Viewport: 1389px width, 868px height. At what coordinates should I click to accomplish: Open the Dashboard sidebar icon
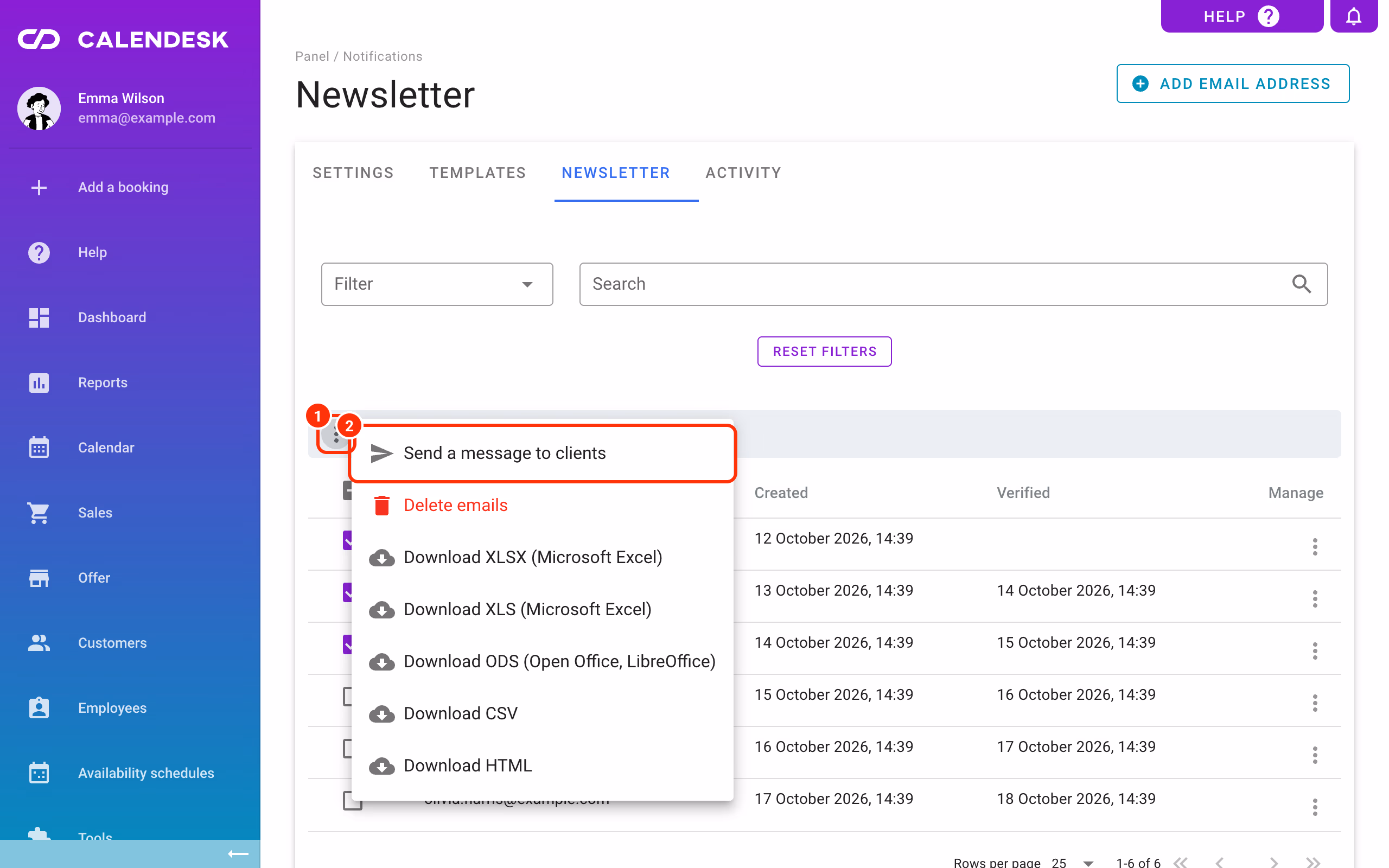(x=39, y=317)
